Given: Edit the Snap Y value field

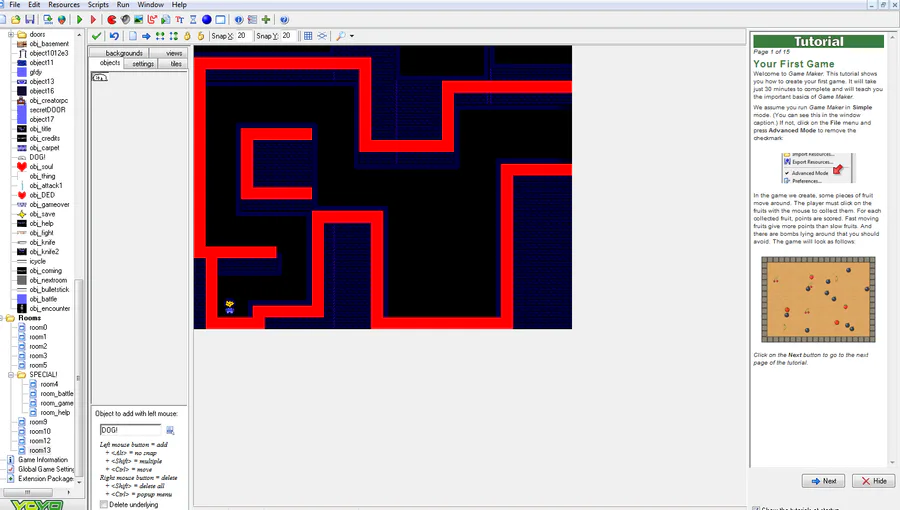Looking at the screenshot, I should point(288,36).
